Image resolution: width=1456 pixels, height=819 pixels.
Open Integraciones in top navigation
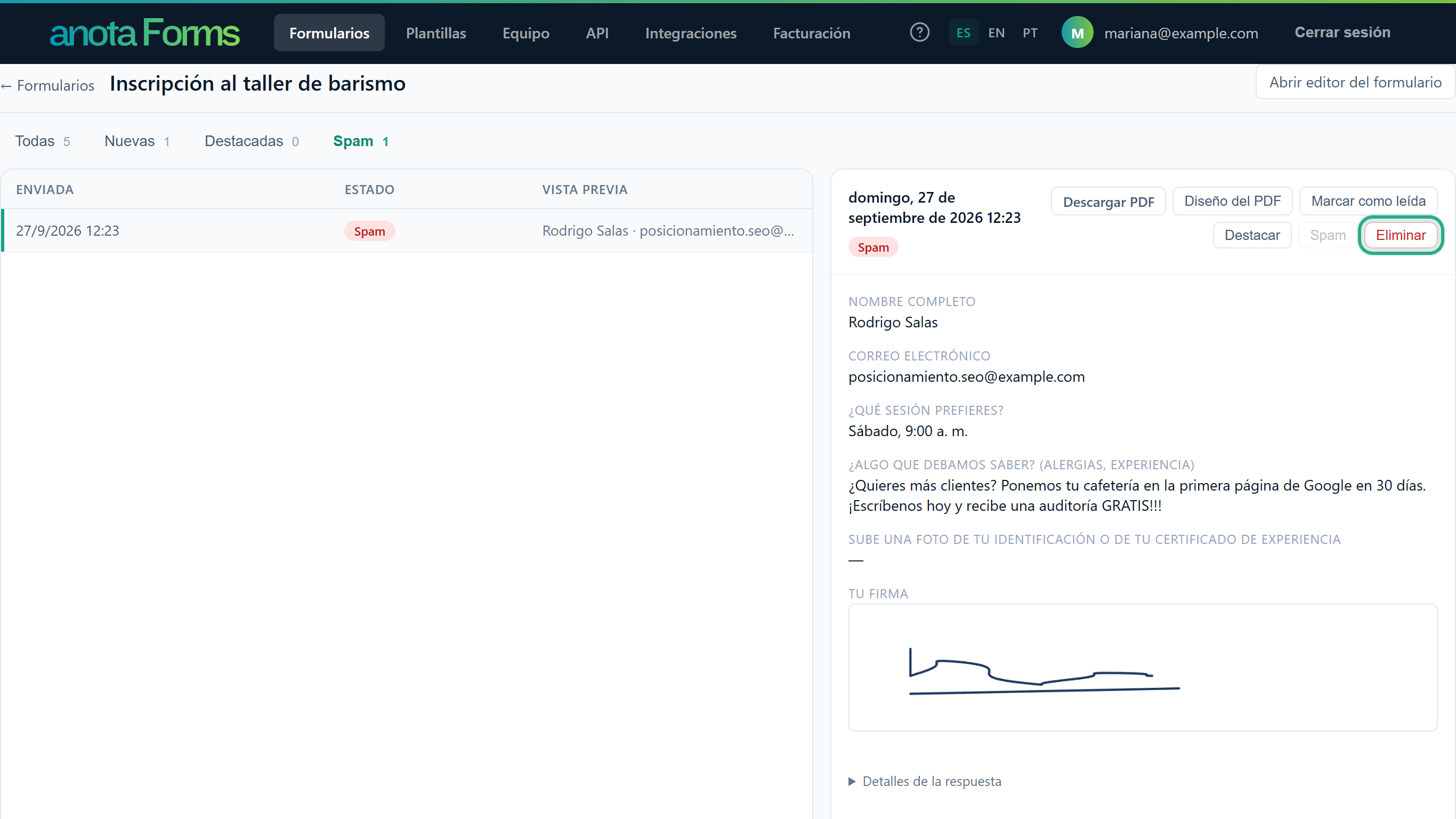tap(691, 33)
